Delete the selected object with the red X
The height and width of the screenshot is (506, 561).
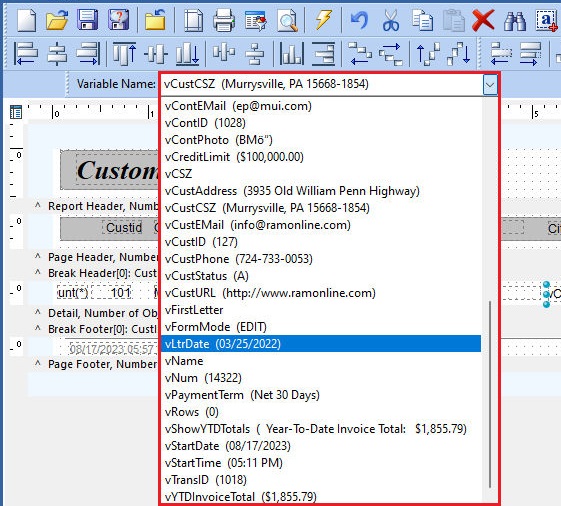pyautogui.click(x=483, y=20)
